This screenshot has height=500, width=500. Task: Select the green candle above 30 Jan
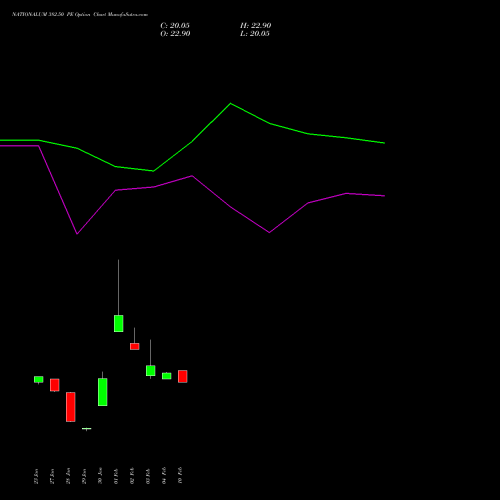pos(103,392)
